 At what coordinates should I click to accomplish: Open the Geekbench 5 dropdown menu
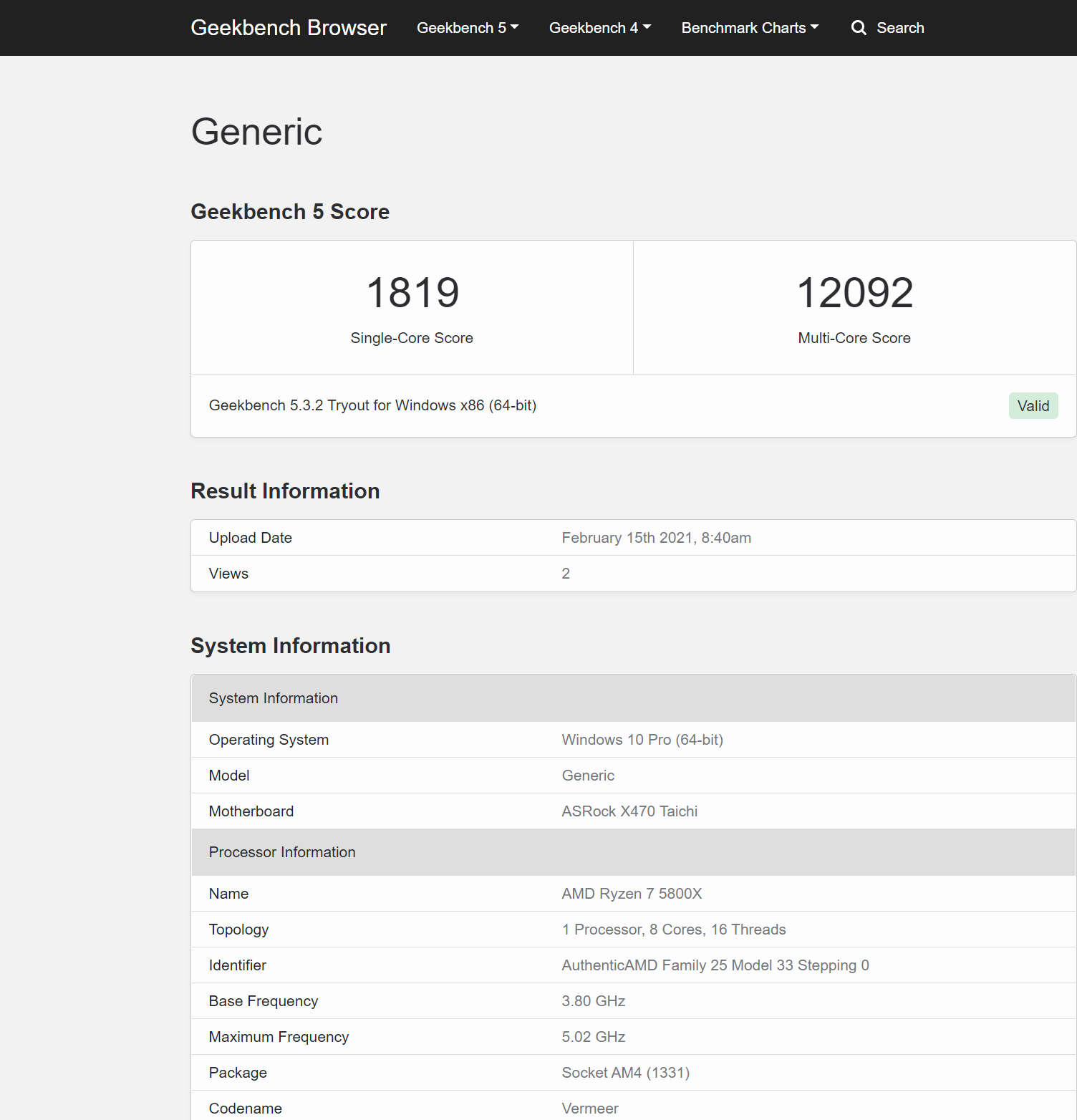click(x=468, y=28)
